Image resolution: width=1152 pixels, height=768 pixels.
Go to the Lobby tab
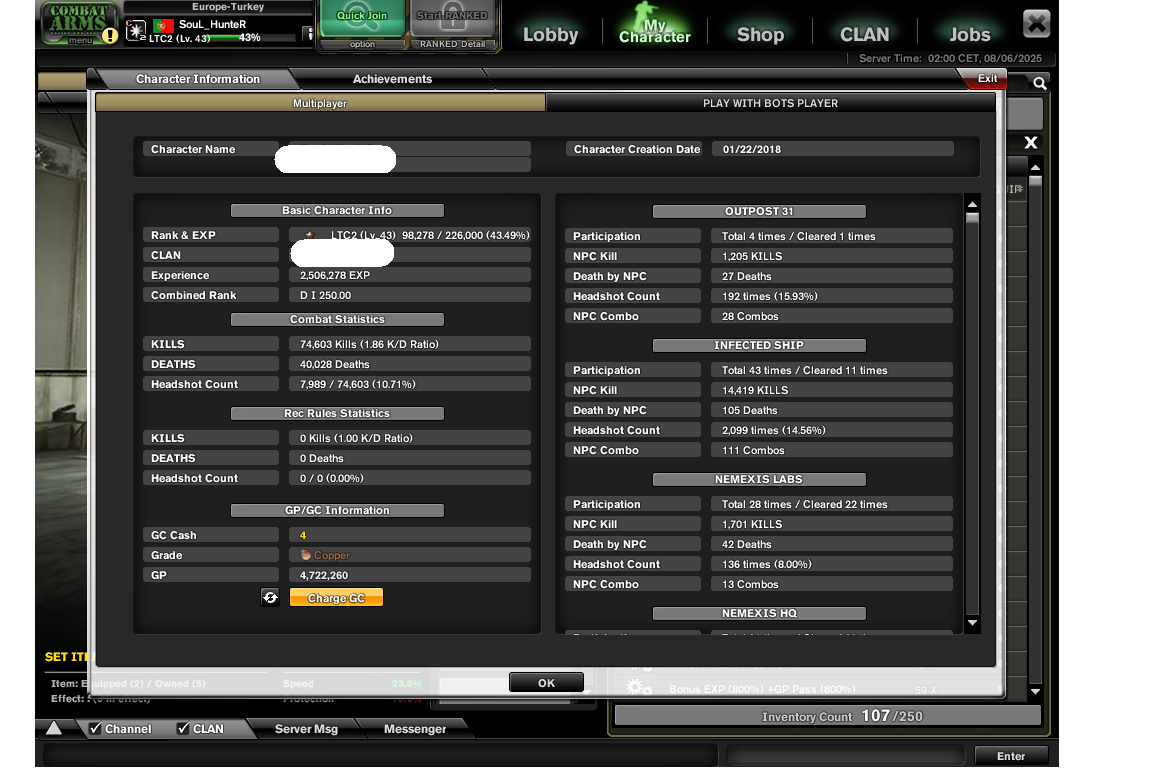pyautogui.click(x=550, y=35)
